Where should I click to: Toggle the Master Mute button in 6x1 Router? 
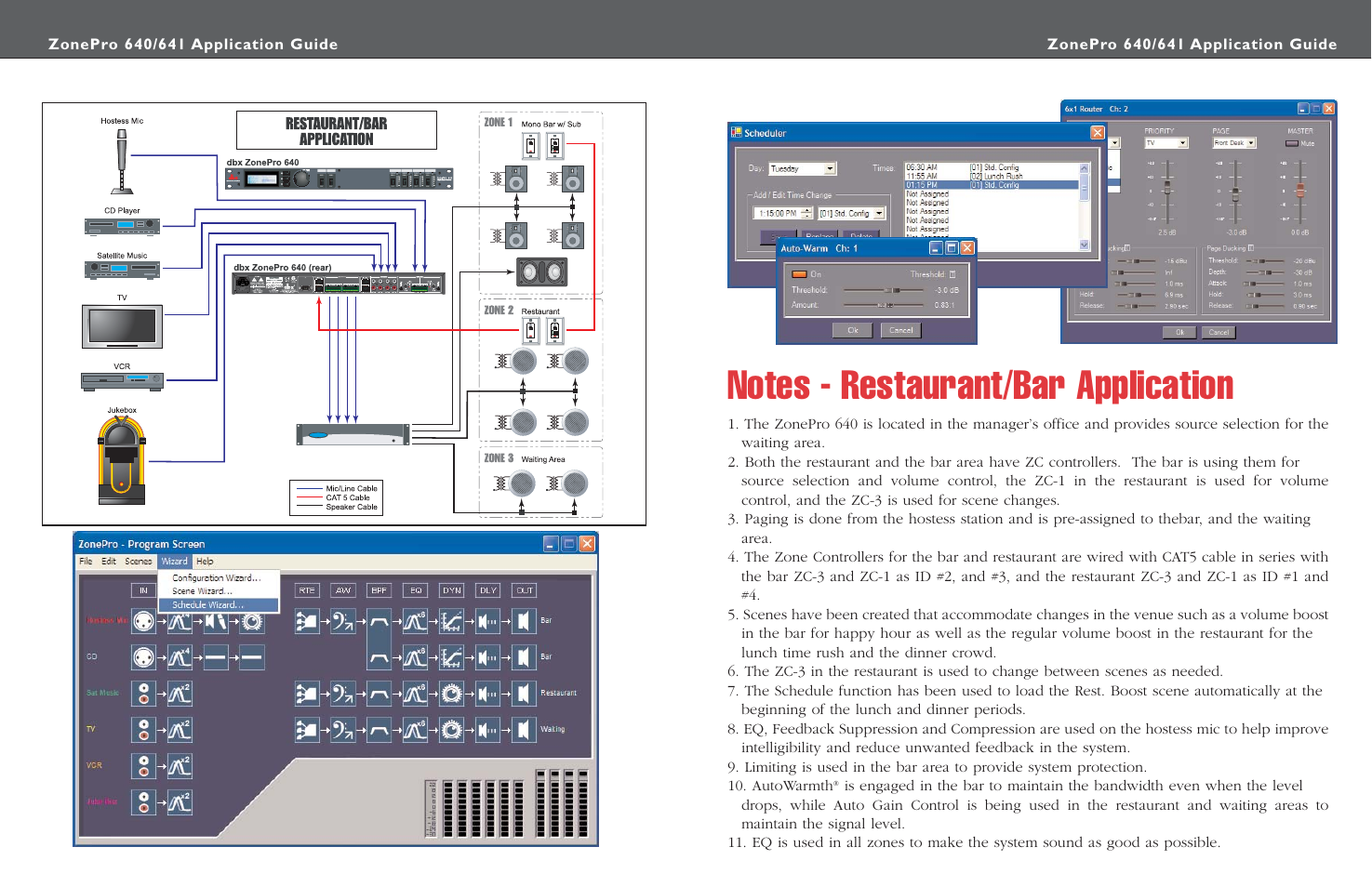point(1291,143)
